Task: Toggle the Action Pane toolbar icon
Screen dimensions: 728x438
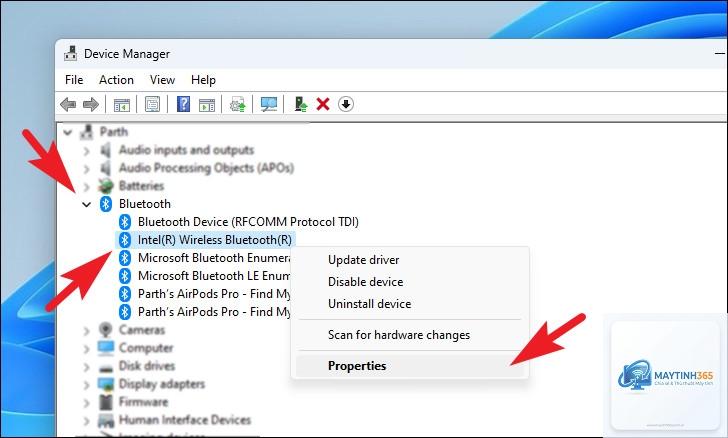Action: tap(207, 105)
